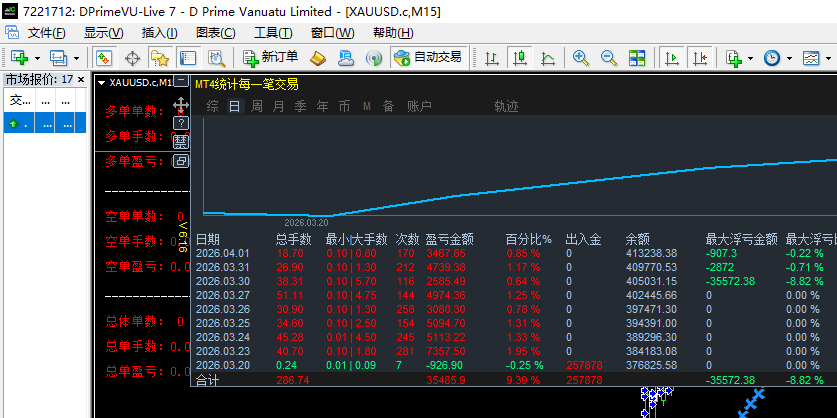Click the 禁 disable button on panel
This screenshot has width=837, height=418.
click(181, 141)
